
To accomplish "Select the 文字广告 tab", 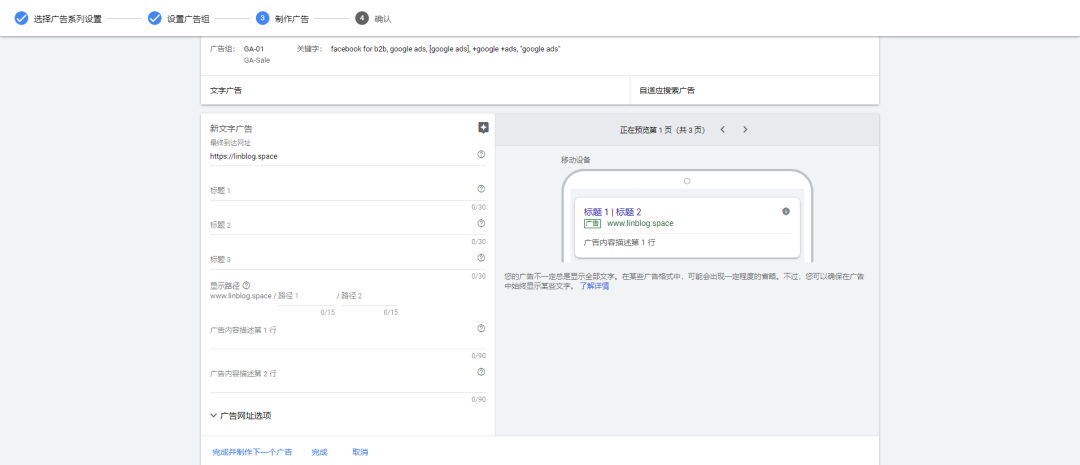I will [x=415, y=90].
